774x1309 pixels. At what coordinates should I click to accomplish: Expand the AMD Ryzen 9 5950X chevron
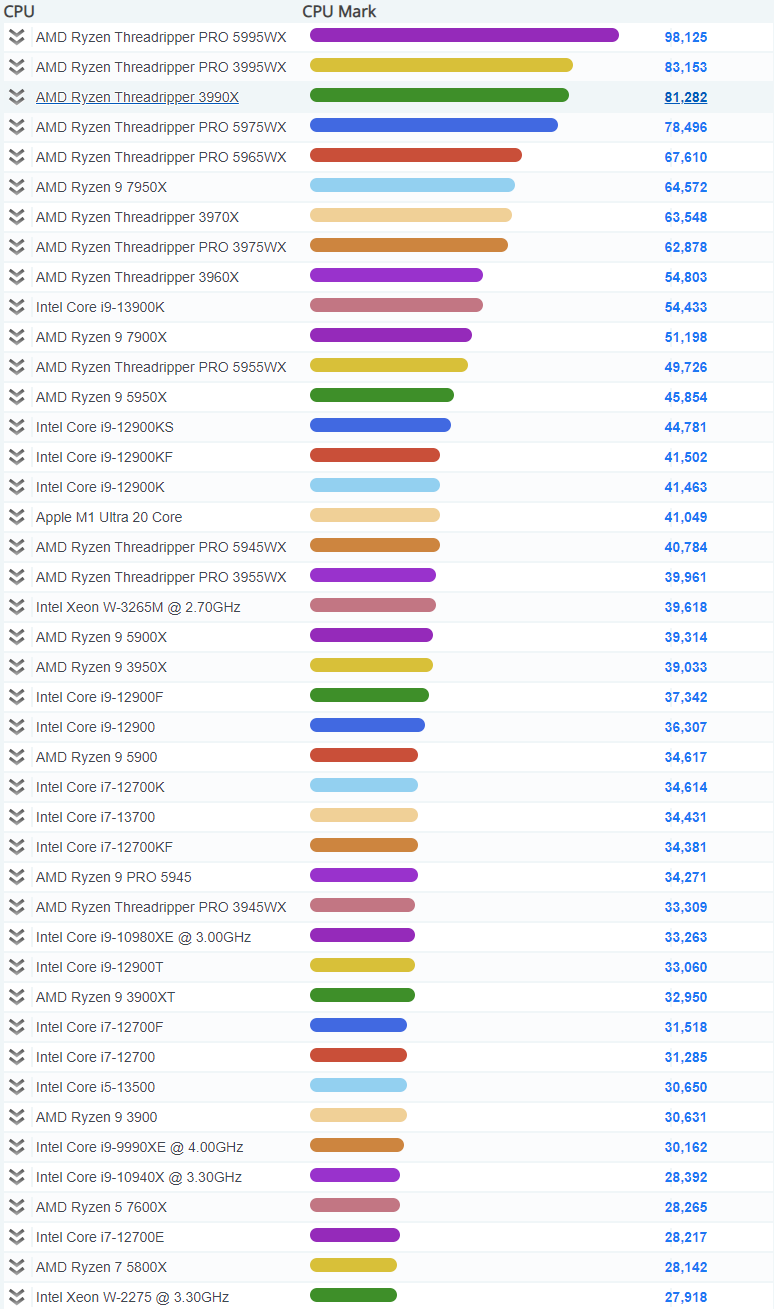pyautogui.click(x=16, y=397)
